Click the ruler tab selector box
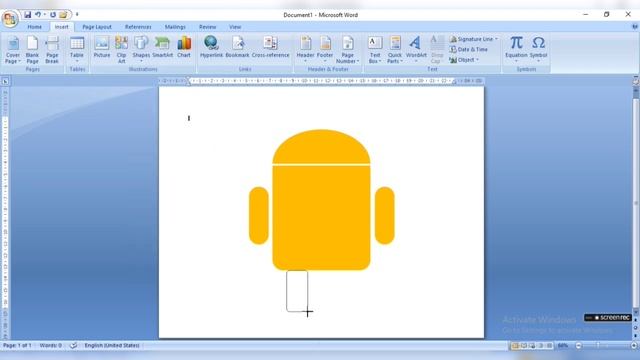This screenshot has width=640, height=360. click(5, 81)
